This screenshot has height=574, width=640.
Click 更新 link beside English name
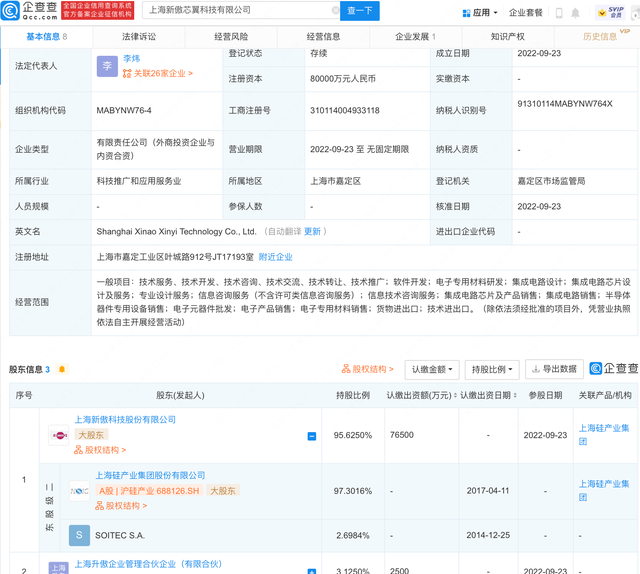point(312,231)
